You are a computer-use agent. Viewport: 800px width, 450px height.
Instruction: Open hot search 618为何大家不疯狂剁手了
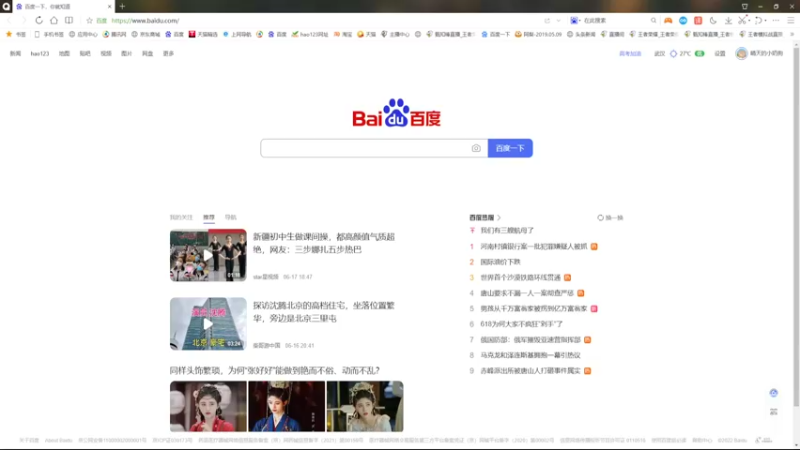[x=521, y=324]
